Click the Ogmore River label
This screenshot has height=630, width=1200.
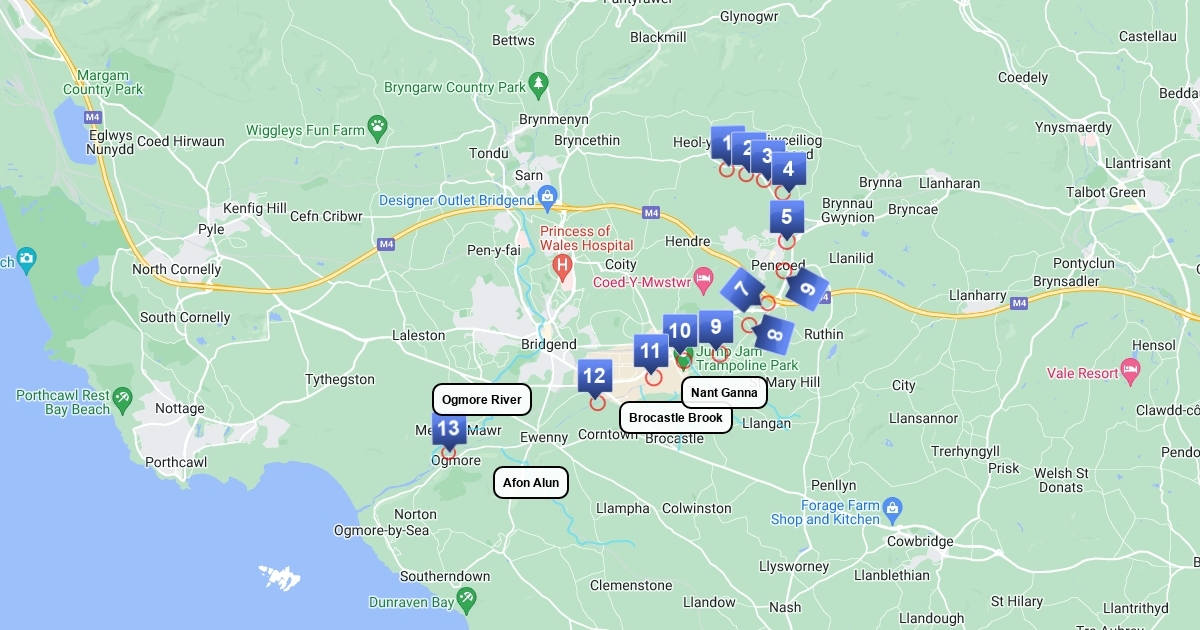coord(482,400)
